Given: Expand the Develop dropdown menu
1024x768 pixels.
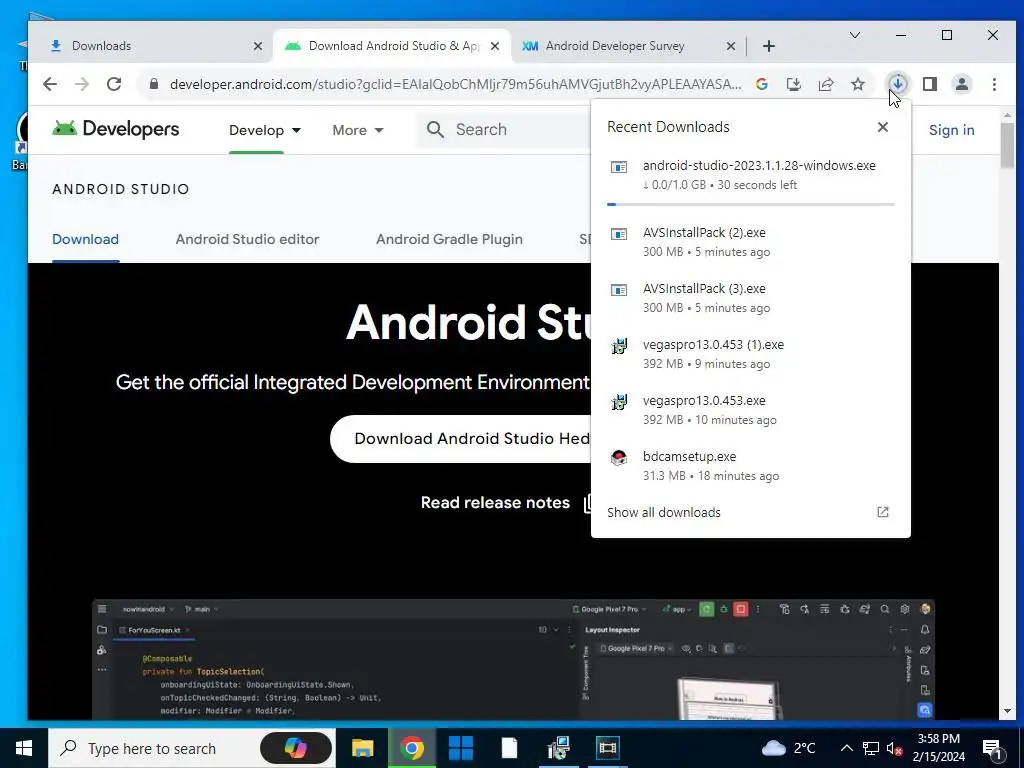Looking at the screenshot, I should (264, 130).
